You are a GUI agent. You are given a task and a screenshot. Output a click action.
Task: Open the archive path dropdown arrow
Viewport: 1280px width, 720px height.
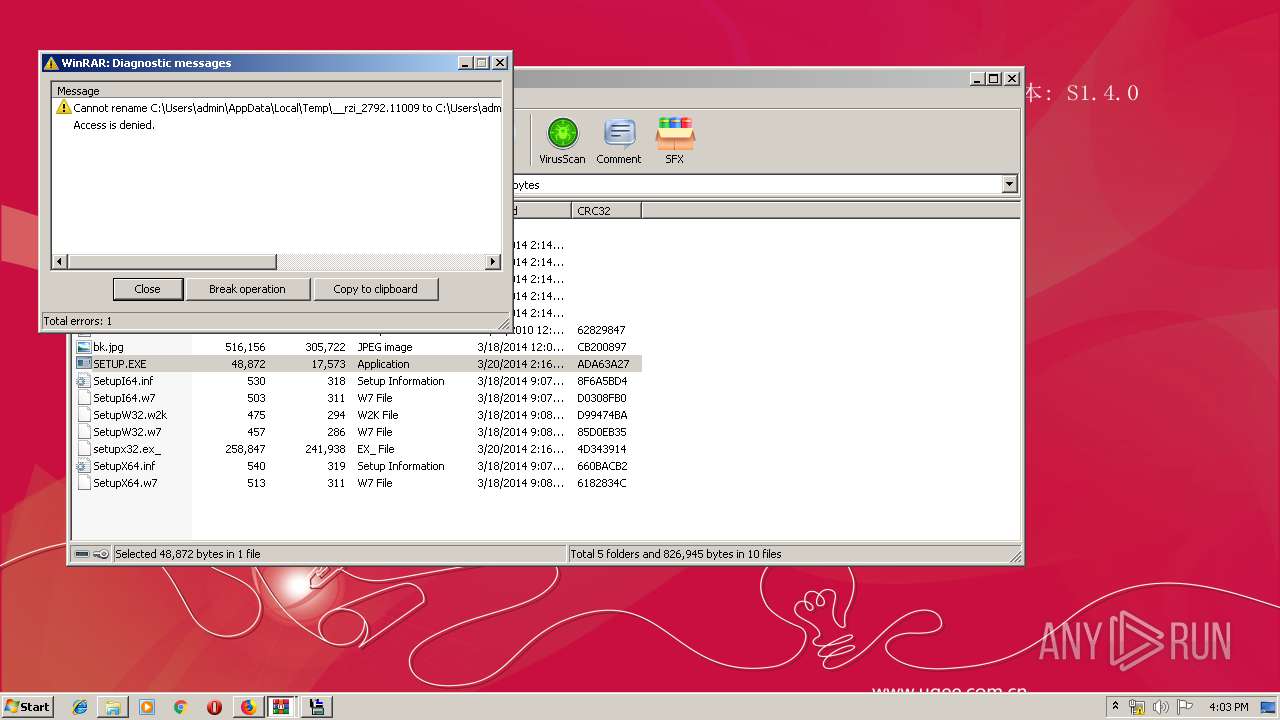coord(1009,184)
